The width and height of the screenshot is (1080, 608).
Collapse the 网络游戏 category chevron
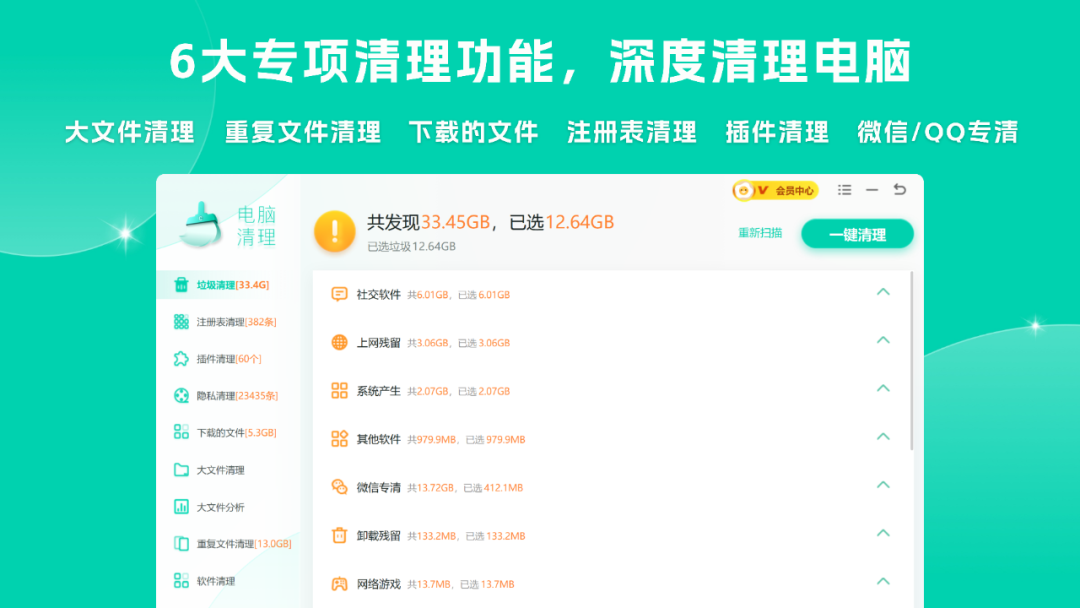click(x=883, y=581)
